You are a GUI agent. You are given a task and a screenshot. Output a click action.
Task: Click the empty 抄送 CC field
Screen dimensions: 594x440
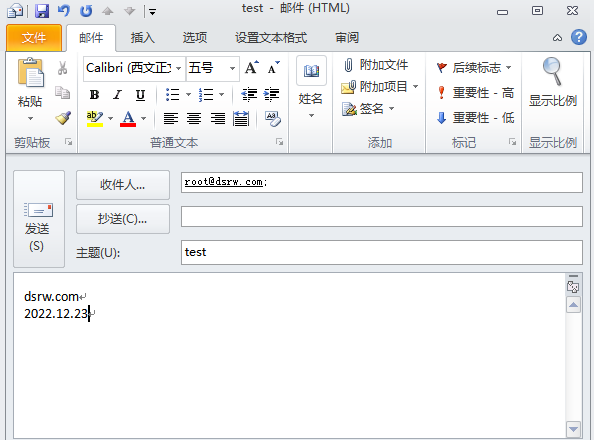coord(381,216)
